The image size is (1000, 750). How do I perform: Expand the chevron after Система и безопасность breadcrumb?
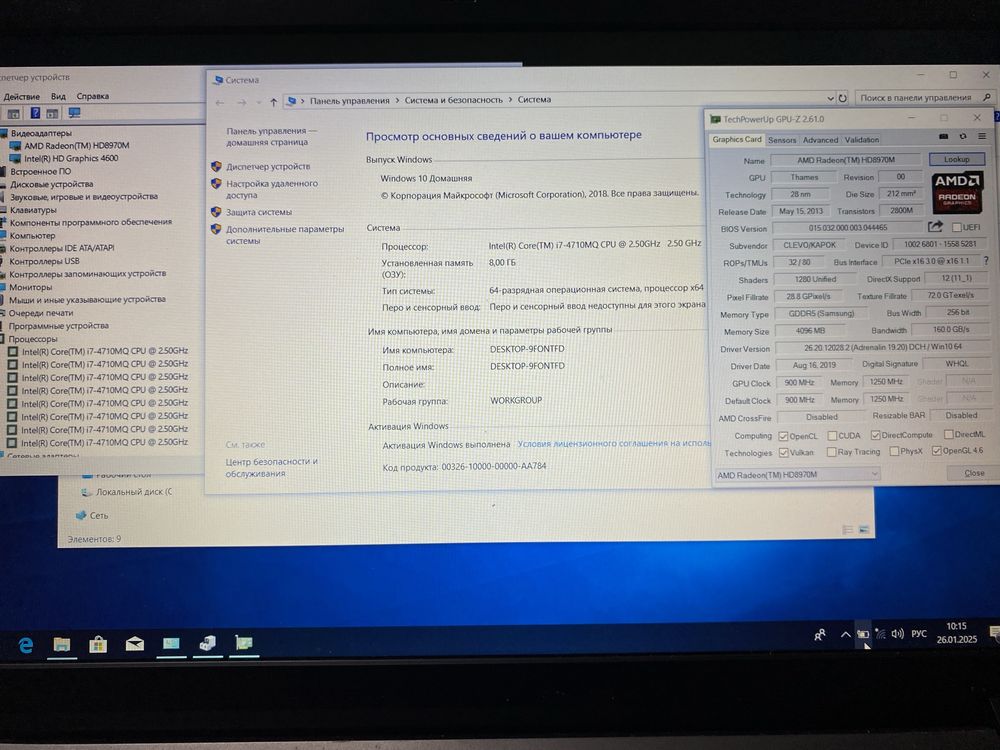510,99
